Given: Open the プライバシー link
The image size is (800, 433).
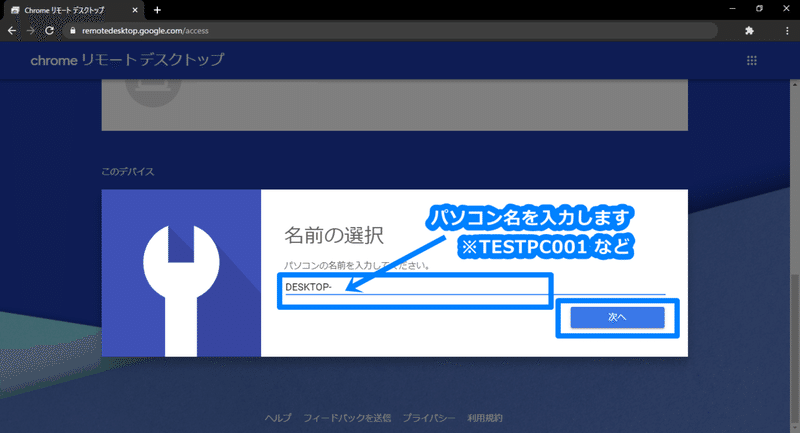Looking at the screenshot, I should pyautogui.click(x=429, y=418).
